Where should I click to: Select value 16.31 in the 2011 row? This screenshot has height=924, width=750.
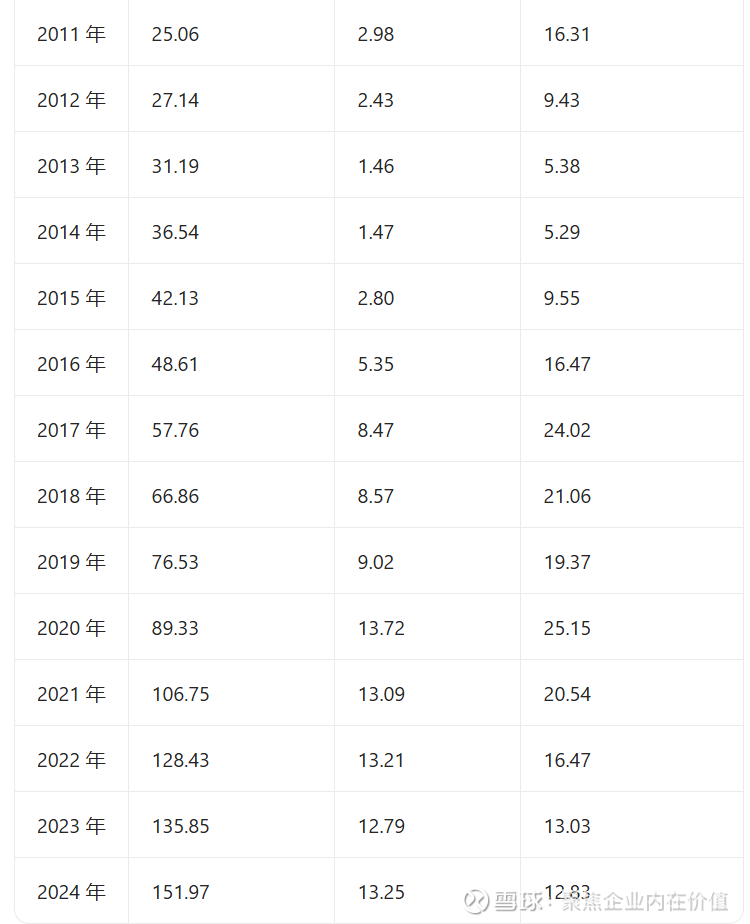(567, 34)
